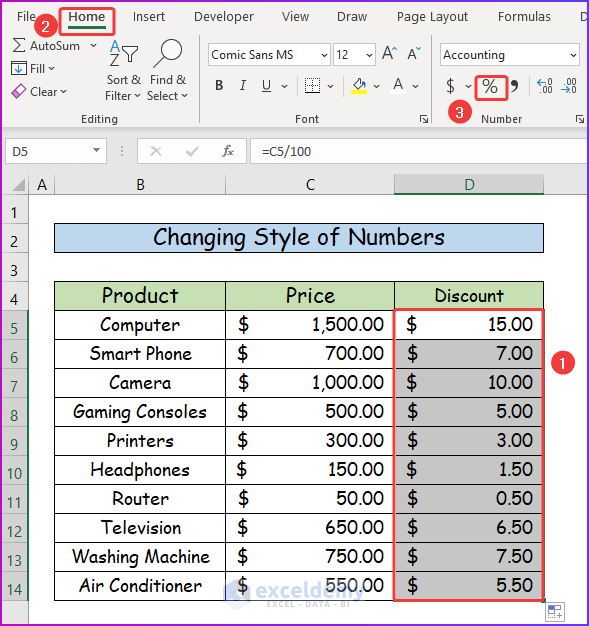The width and height of the screenshot is (589, 626).
Task: Open Sort & Filter options
Action: click(x=123, y=70)
